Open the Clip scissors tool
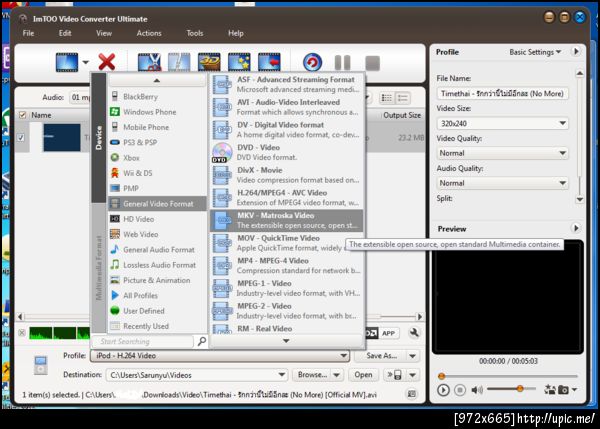600x429 pixels. (149, 62)
